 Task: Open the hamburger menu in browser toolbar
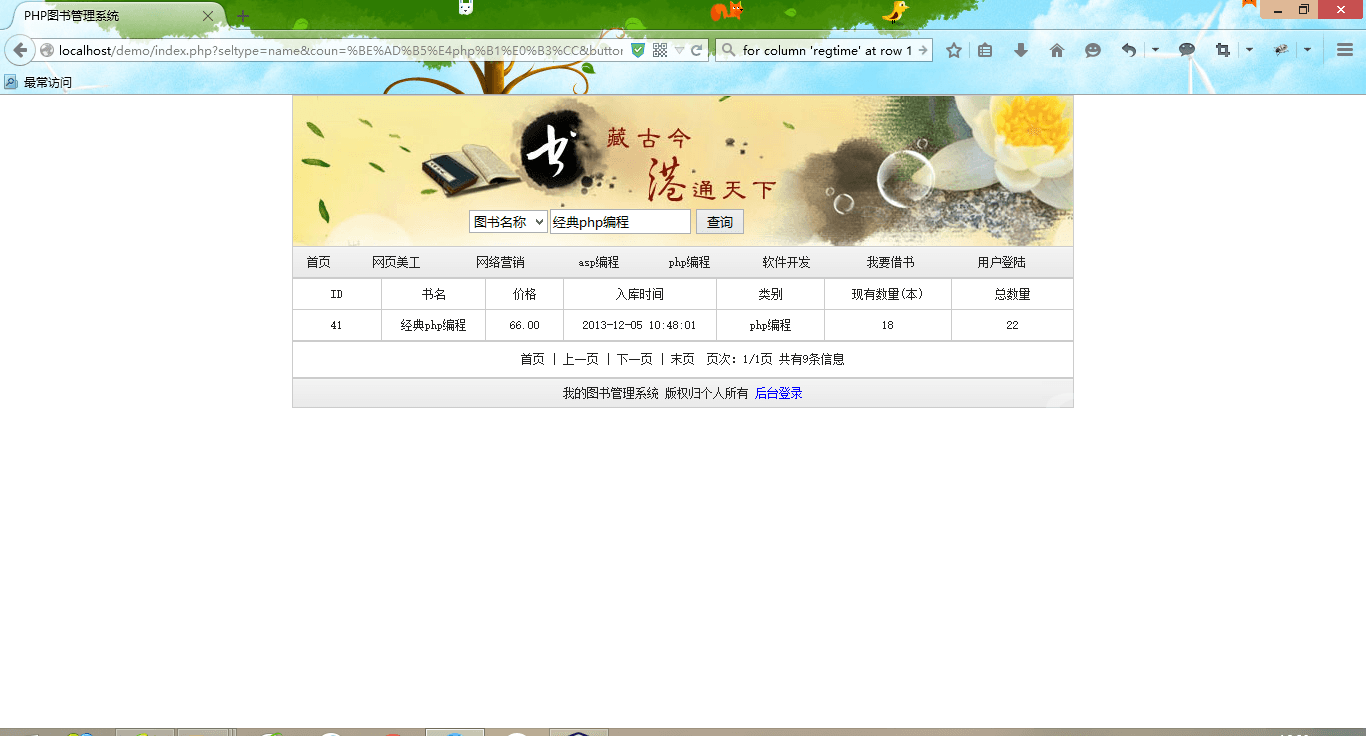tap(1344, 50)
